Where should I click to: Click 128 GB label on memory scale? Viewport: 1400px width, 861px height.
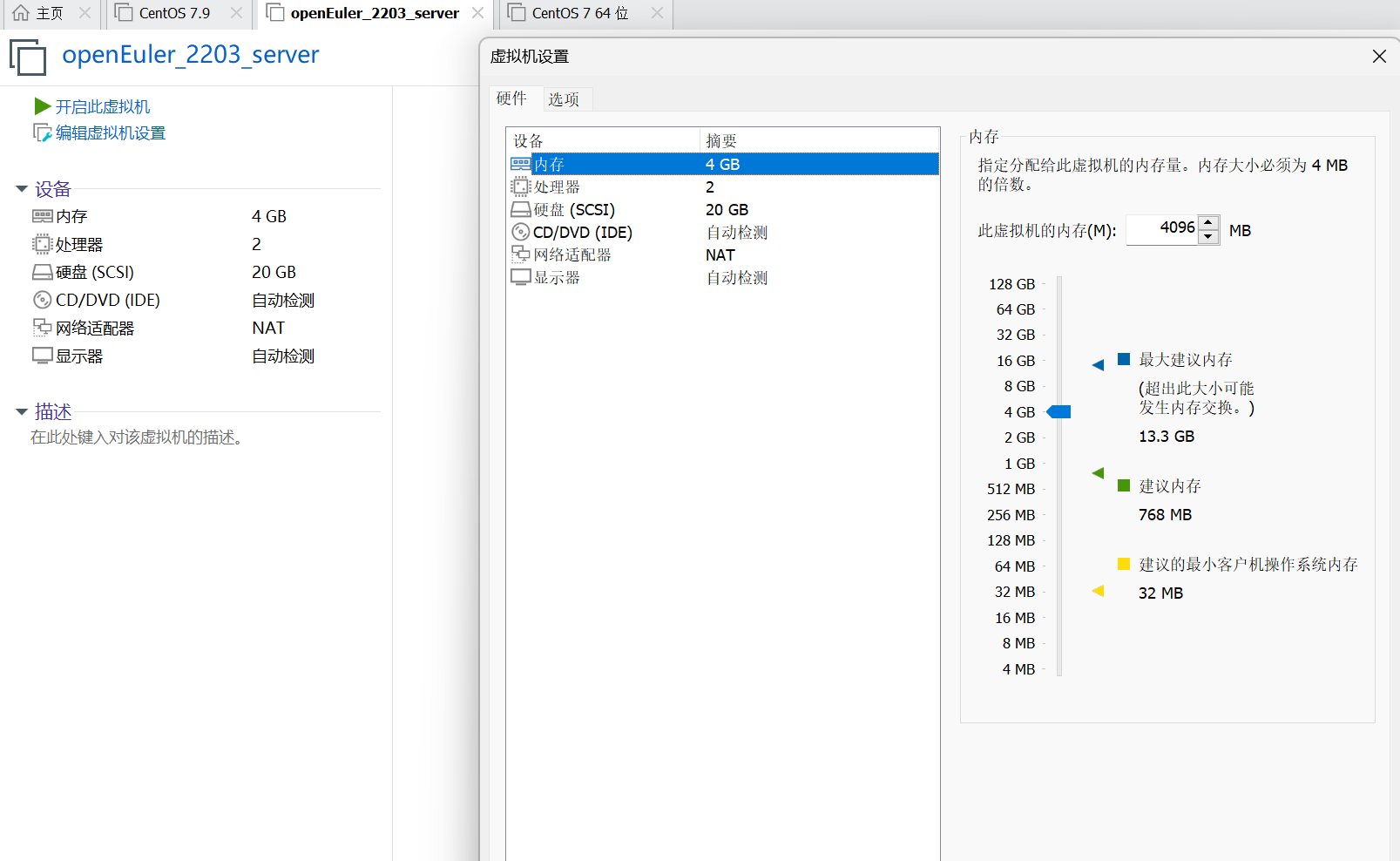[1011, 284]
